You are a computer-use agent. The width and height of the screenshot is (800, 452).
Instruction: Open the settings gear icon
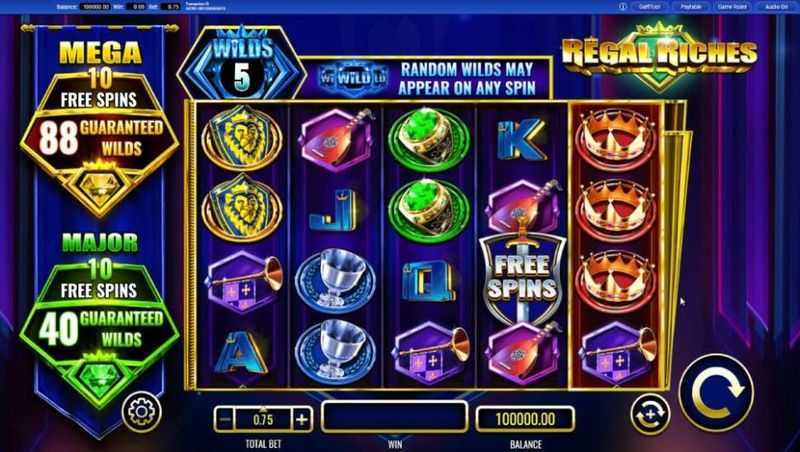[142, 411]
